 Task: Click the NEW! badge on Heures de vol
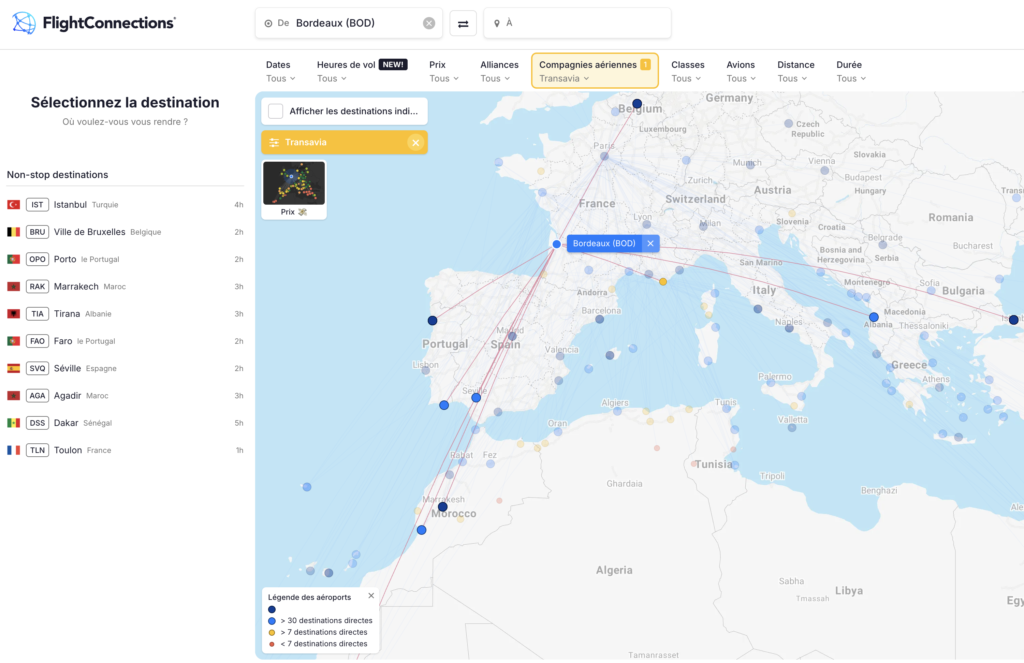pyautogui.click(x=393, y=65)
